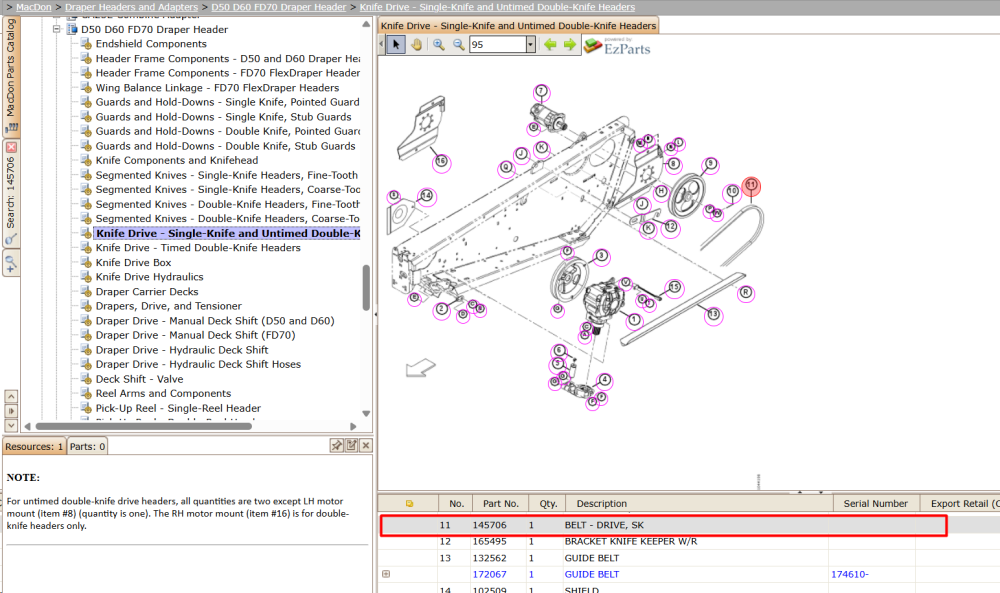Open the Search: 145706 side tab
The image size is (1000, 593).
[x=11, y=194]
